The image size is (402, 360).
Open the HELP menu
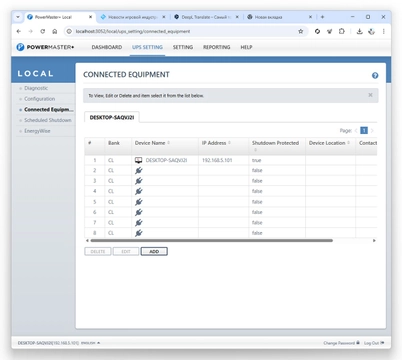pos(246,47)
